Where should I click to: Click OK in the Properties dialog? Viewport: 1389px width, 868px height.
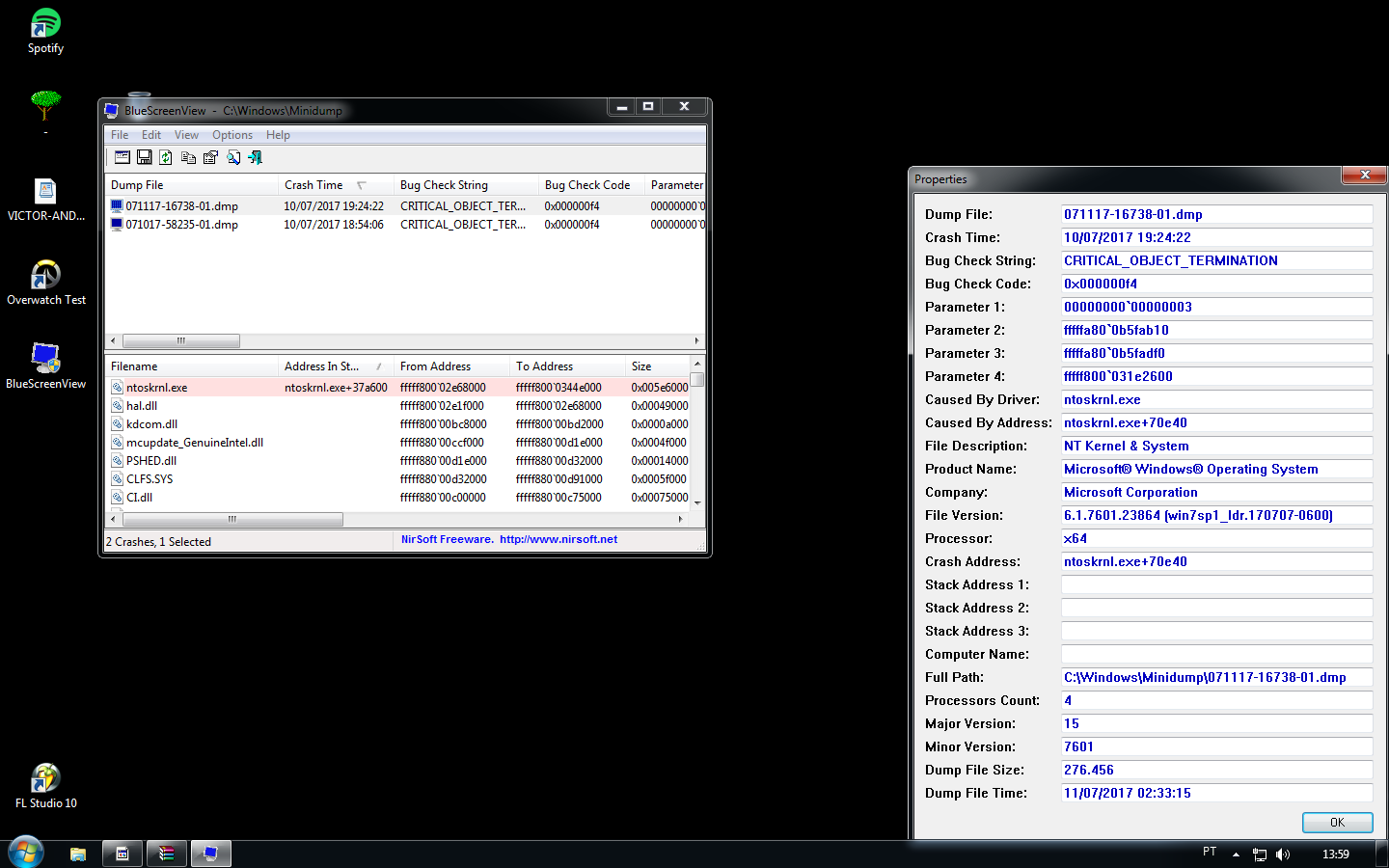[1337, 822]
